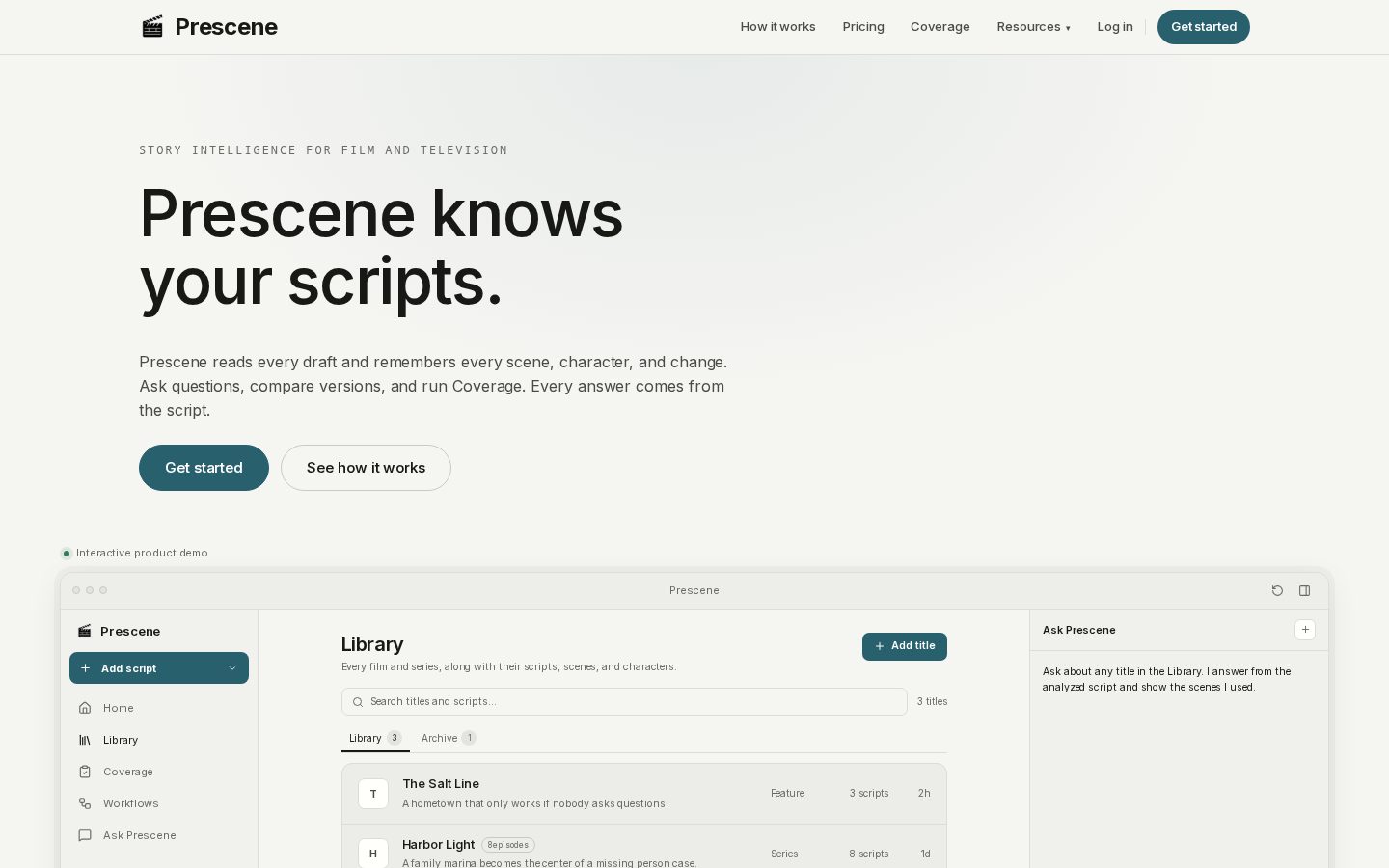1389x868 pixels.
Task: Switch to the Archive tab
Action: point(449,738)
